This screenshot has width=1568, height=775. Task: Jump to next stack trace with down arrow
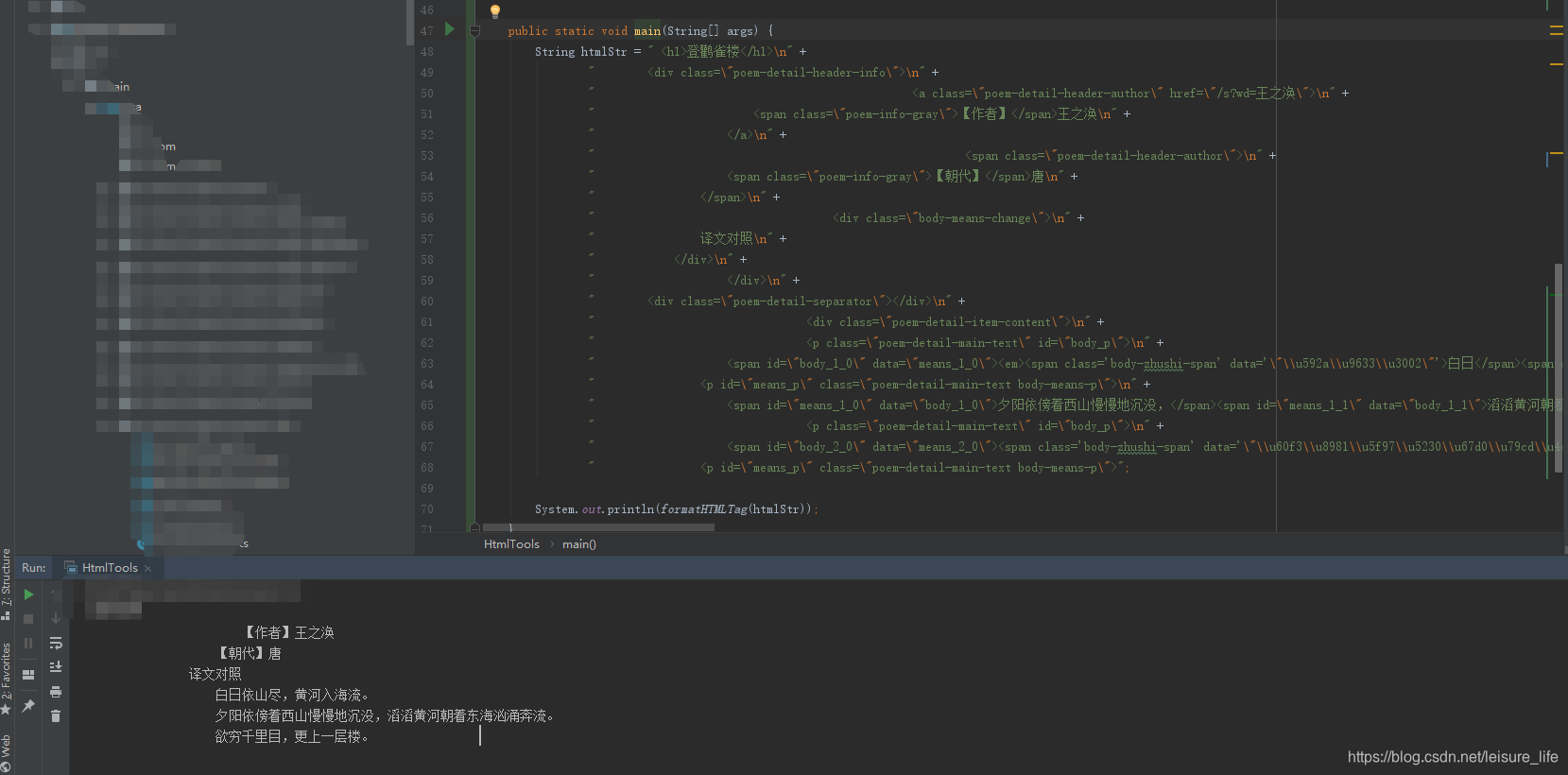pyautogui.click(x=56, y=618)
